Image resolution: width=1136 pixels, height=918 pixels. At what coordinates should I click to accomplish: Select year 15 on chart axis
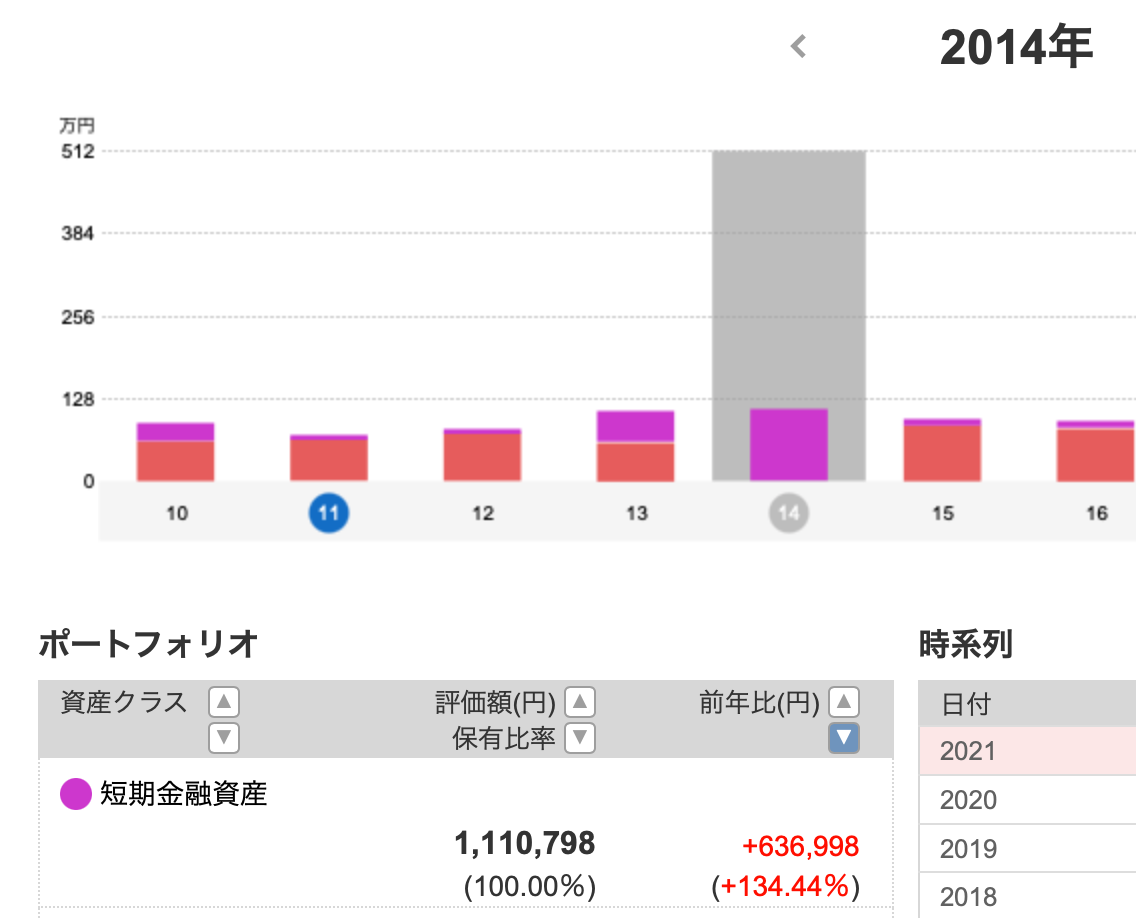(x=943, y=513)
